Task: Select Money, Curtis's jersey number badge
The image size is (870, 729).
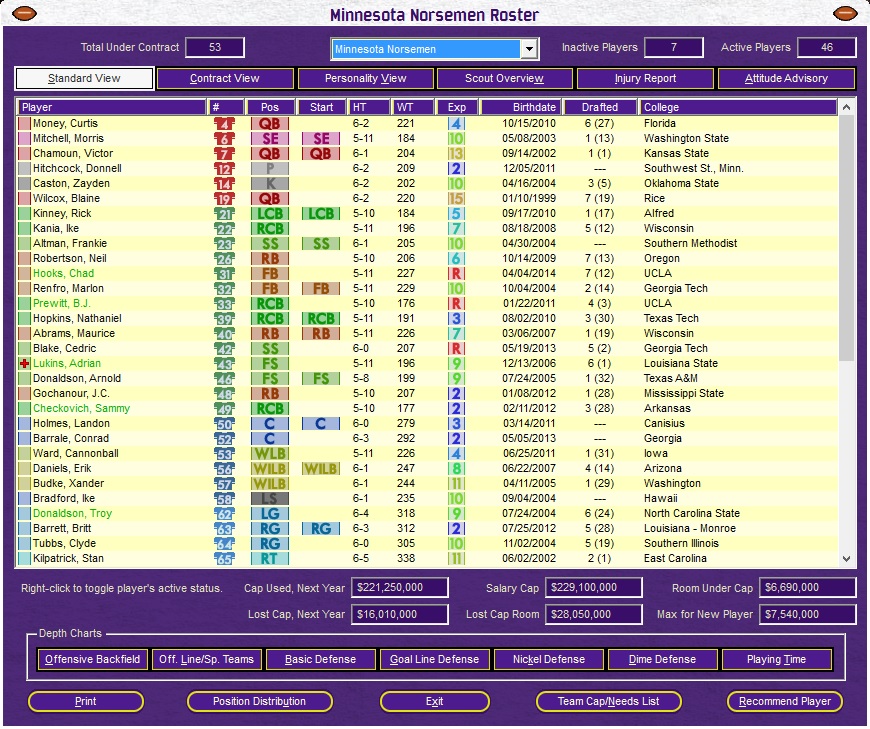Action: click(224, 123)
